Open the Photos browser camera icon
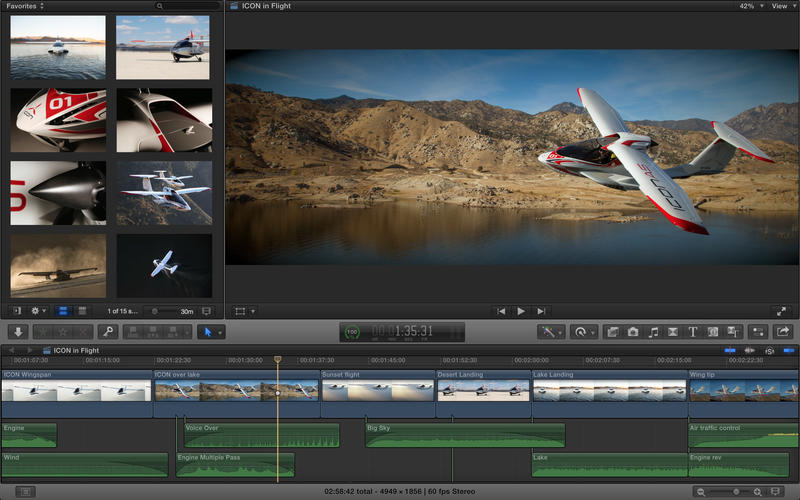 coord(633,331)
